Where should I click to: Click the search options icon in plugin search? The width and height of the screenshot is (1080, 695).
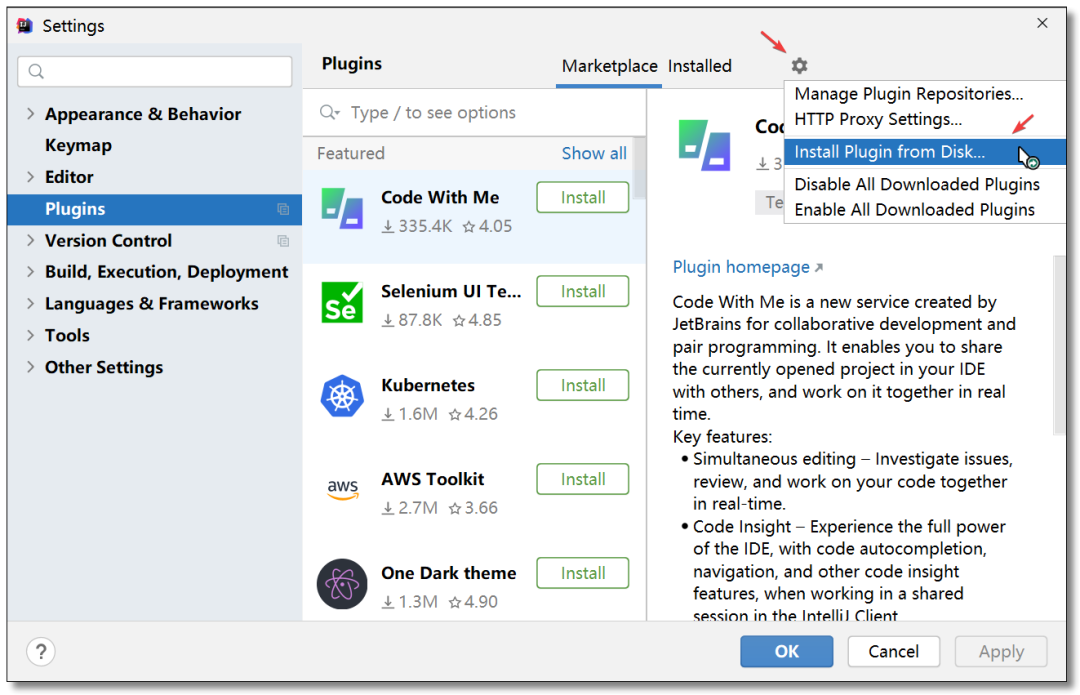tap(329, 112)
